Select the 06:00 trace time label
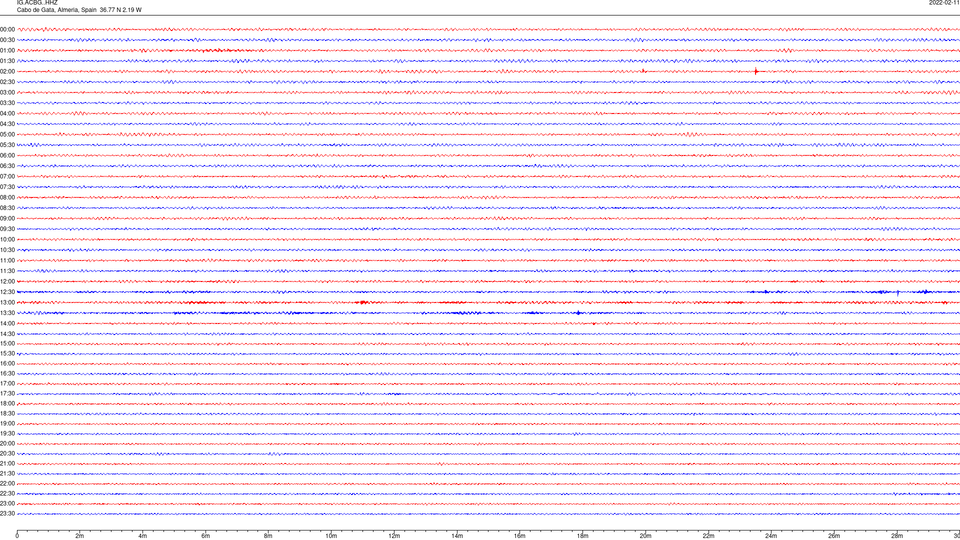The width and height of the screenshot is (960, 540). click(x=7, y=156)
